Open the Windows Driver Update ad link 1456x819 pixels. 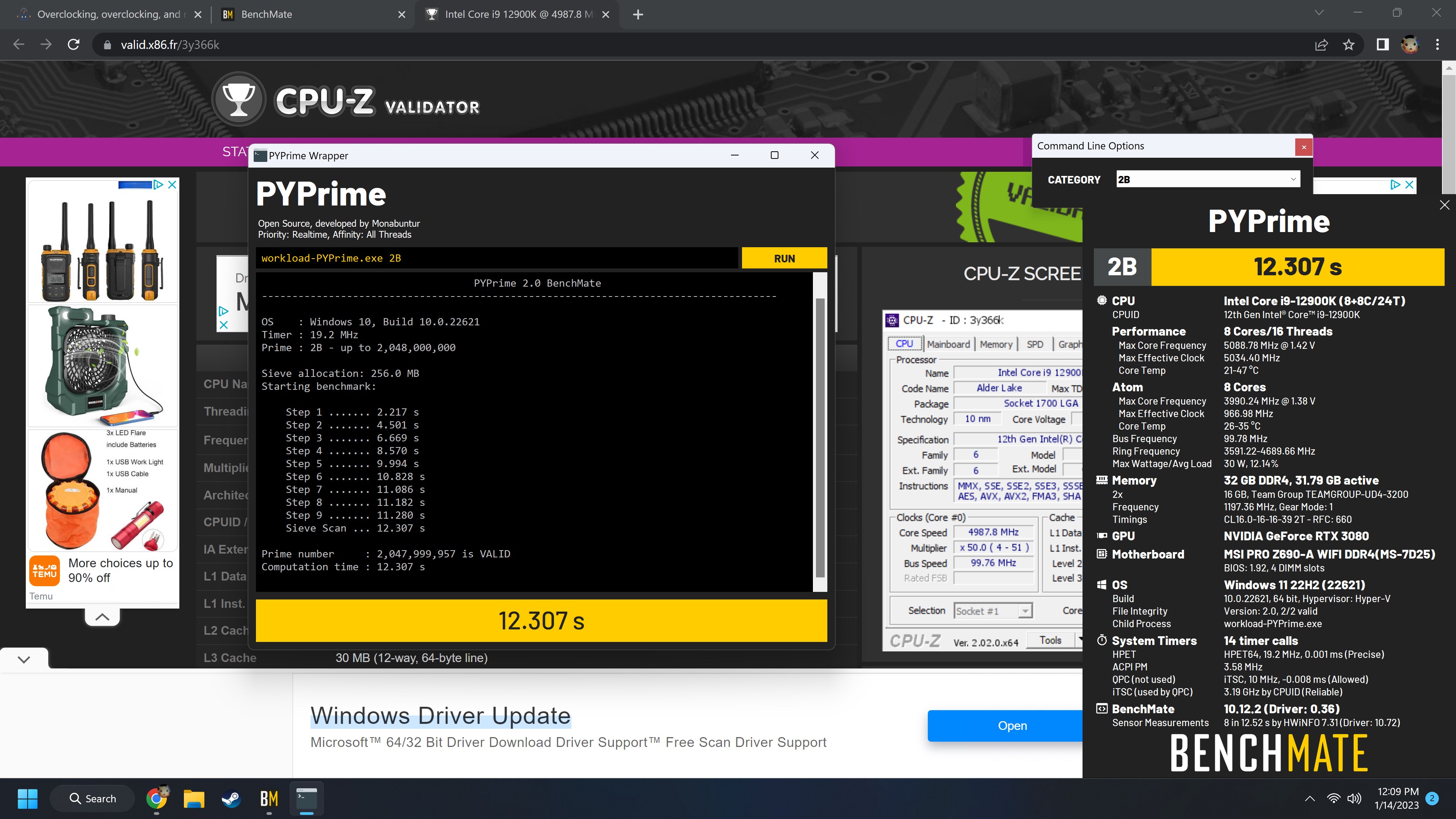point(440,715)
